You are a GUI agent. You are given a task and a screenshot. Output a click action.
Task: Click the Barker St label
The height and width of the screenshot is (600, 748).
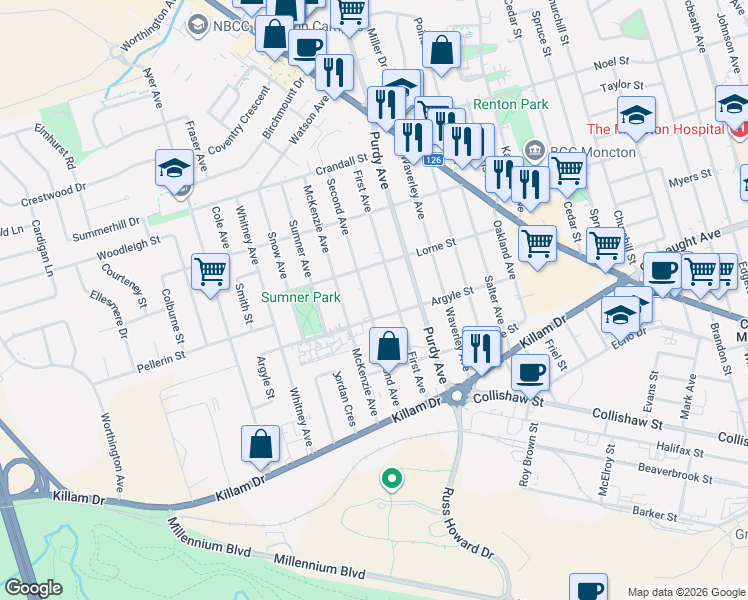coord(654,513)
